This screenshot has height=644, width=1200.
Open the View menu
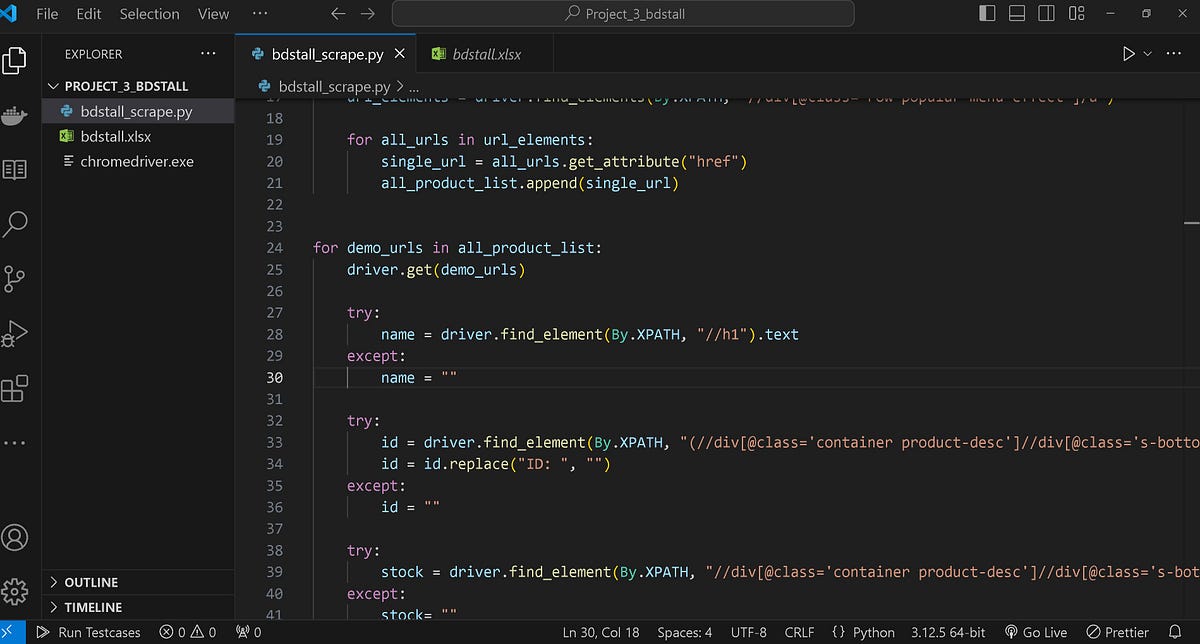(x=213, y=13)
